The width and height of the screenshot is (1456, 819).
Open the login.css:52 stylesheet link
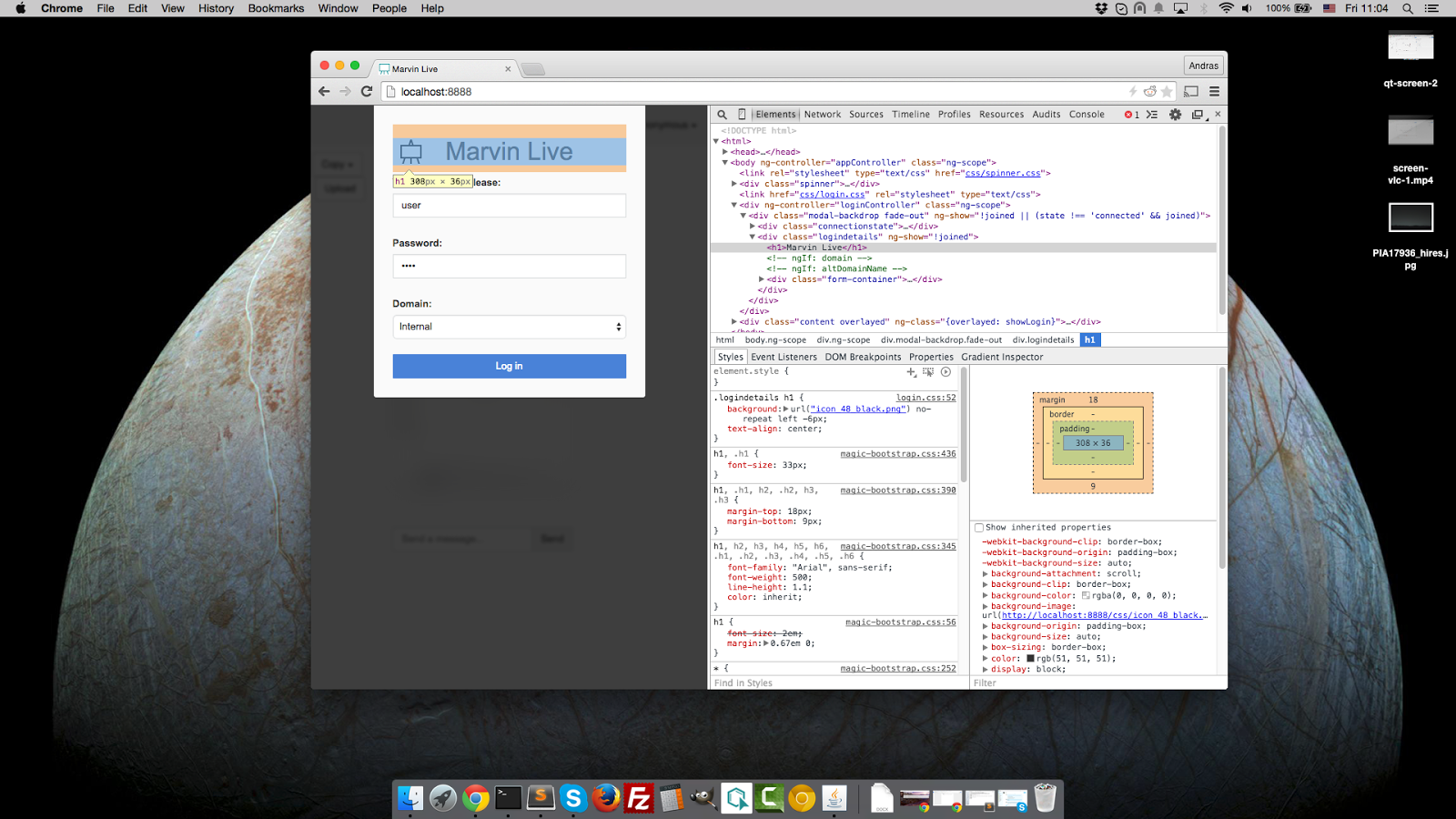pos(926,397)
